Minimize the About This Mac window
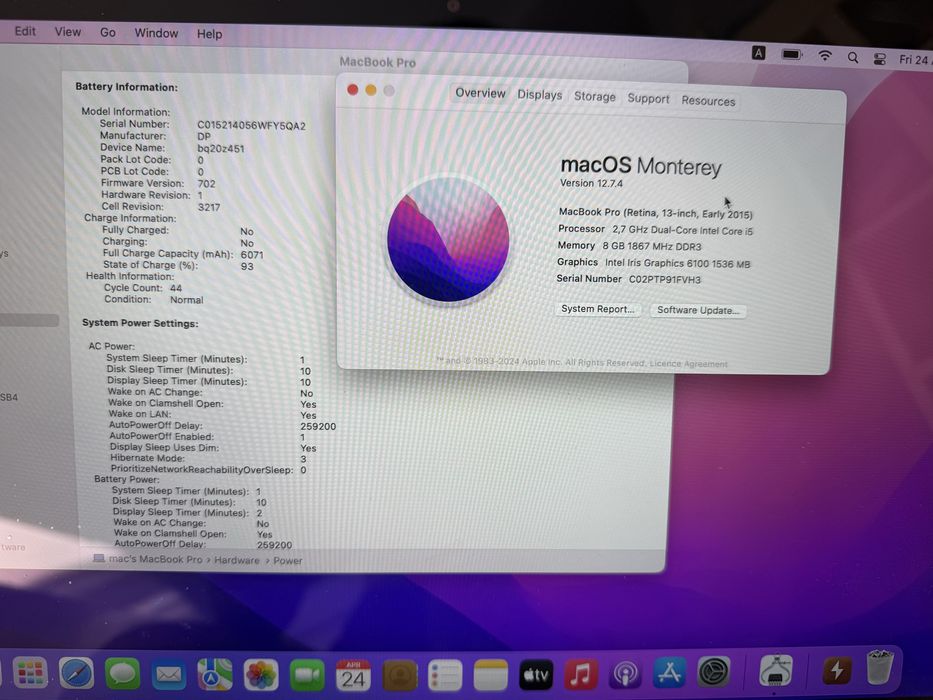This screenshot has width=933, height=700. click(371, 90)
